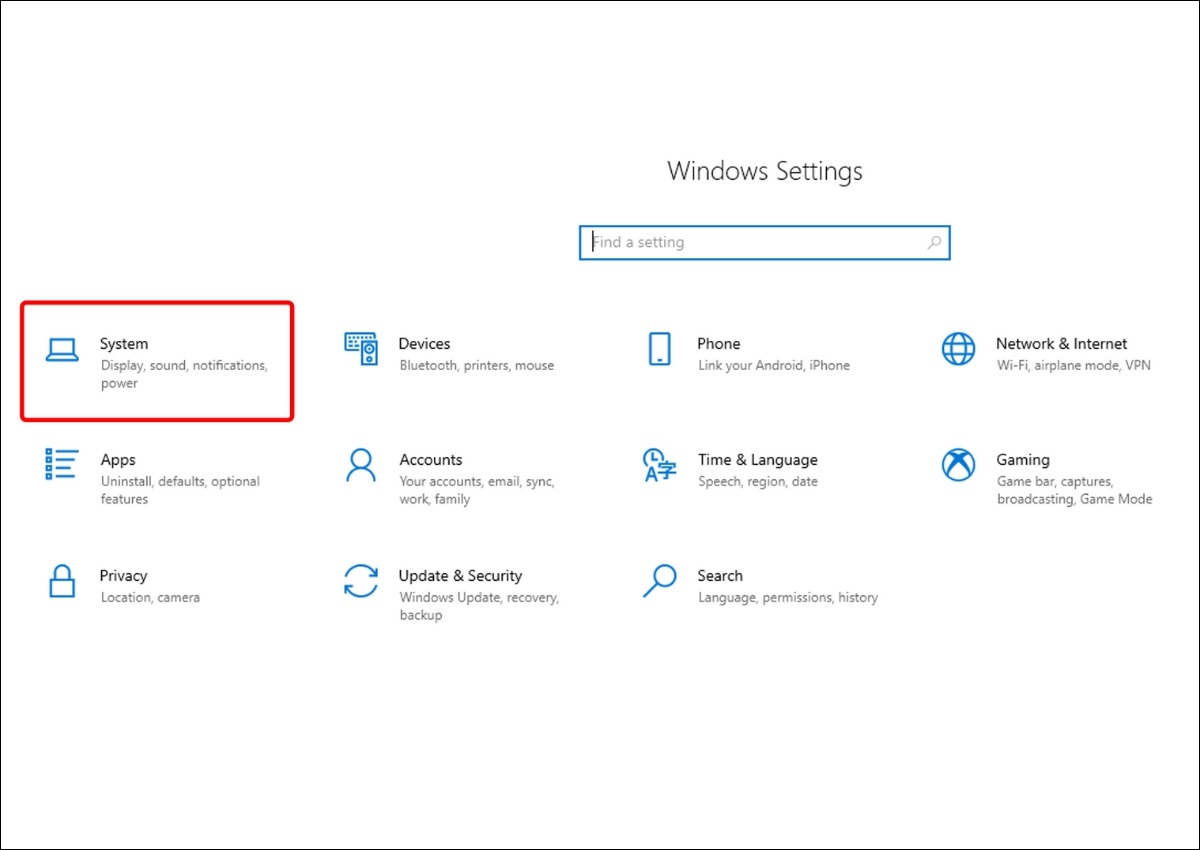Click the magnifier icon in the search box
1200x850 pixels.
(x=934, y=242)
